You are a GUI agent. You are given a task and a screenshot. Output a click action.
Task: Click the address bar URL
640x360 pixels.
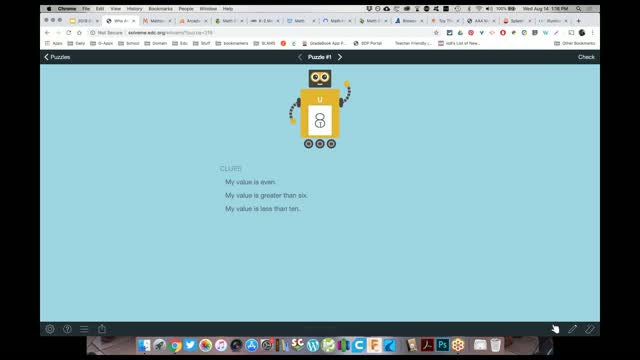170,33
